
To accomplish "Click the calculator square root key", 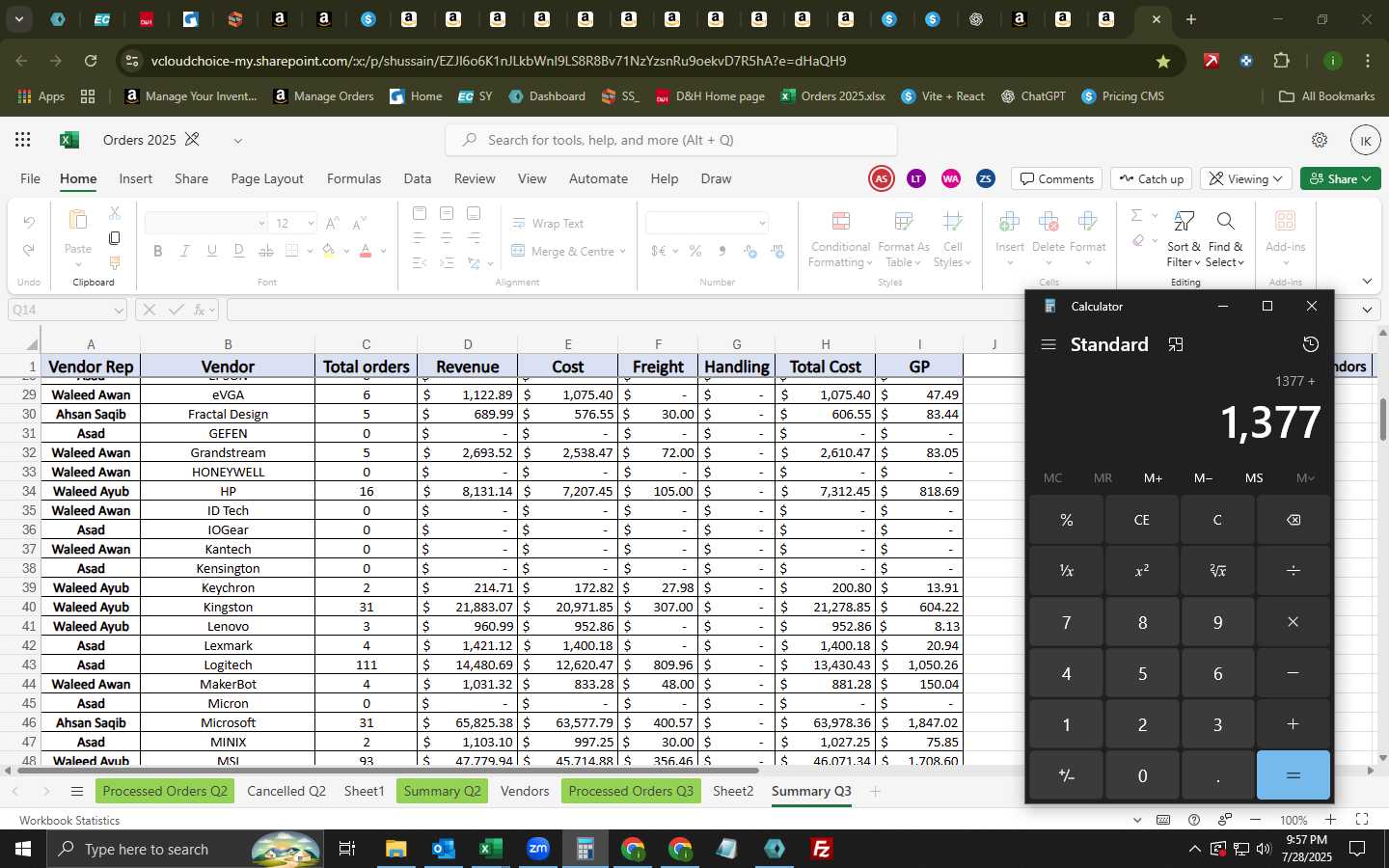I will point(1217,571).
